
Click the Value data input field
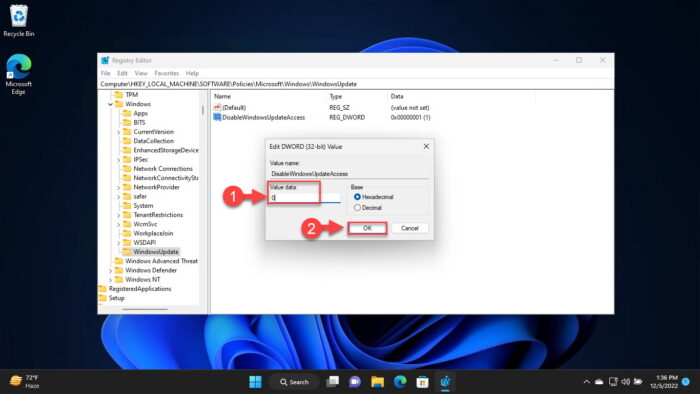coord(305,198)
